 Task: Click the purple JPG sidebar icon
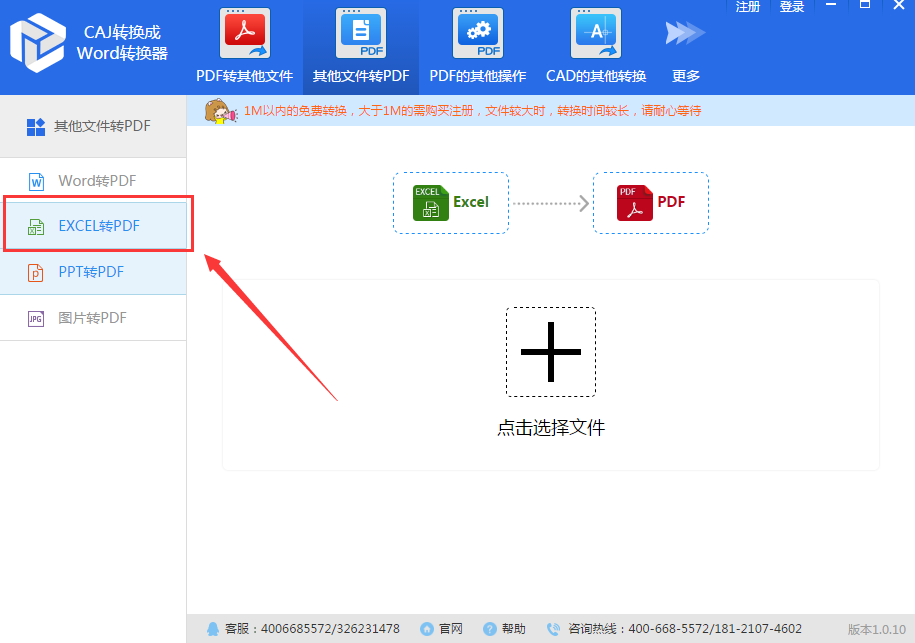coord(36,319)
